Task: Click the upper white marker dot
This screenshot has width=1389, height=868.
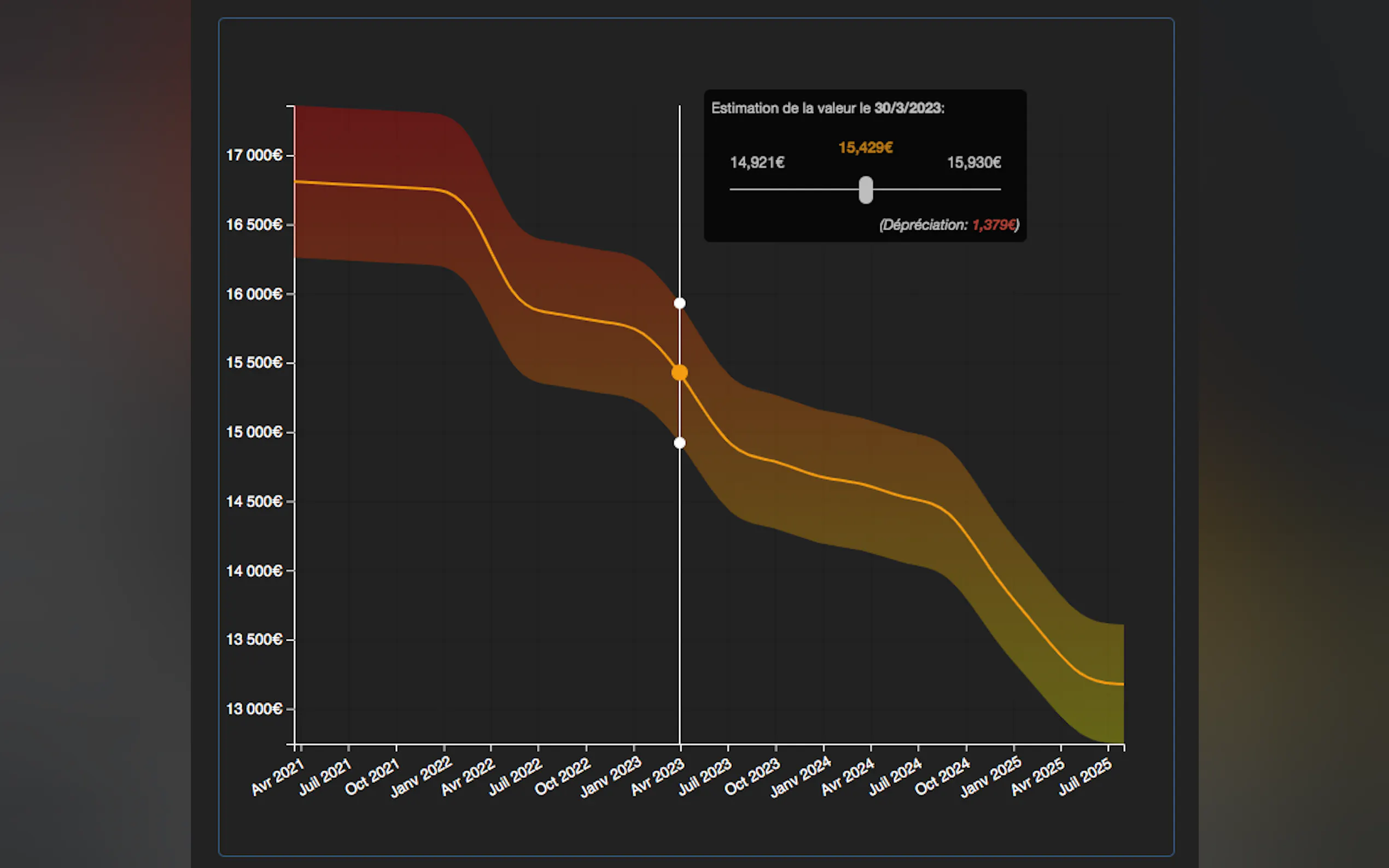Action: click(x=679, y=303)
